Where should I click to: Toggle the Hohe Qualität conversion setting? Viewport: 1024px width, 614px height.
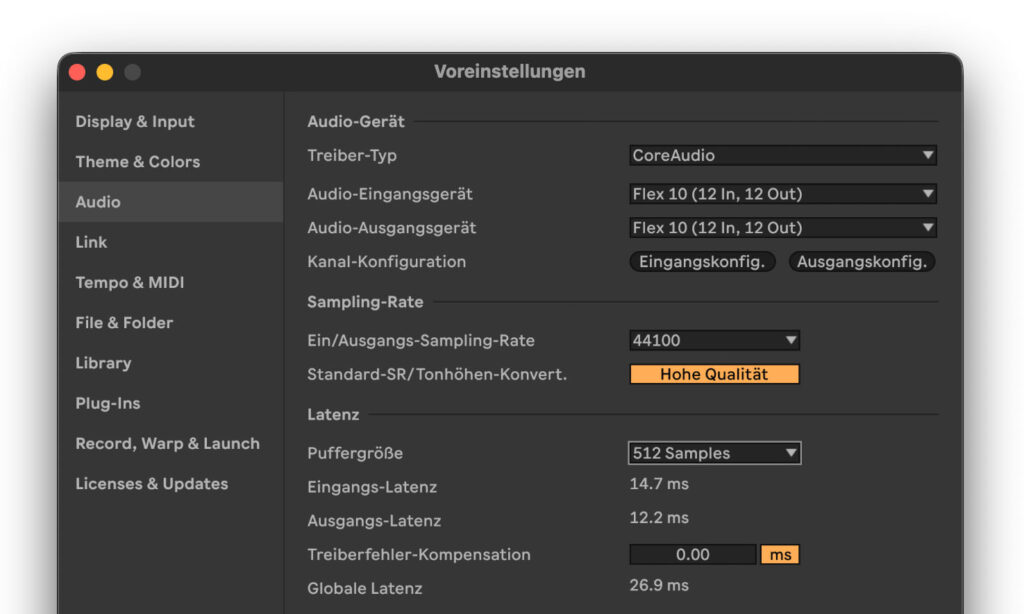[714, 374]
